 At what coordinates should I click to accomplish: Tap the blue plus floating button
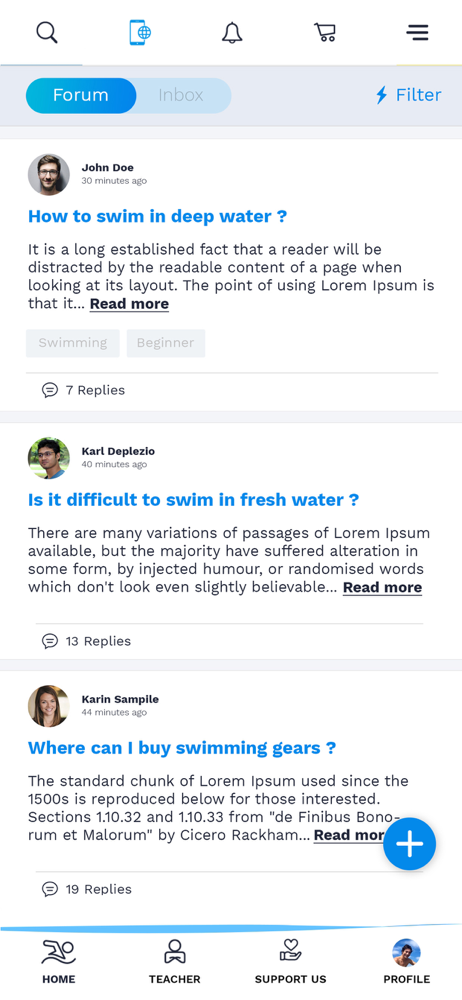click(x=410, y=844)
